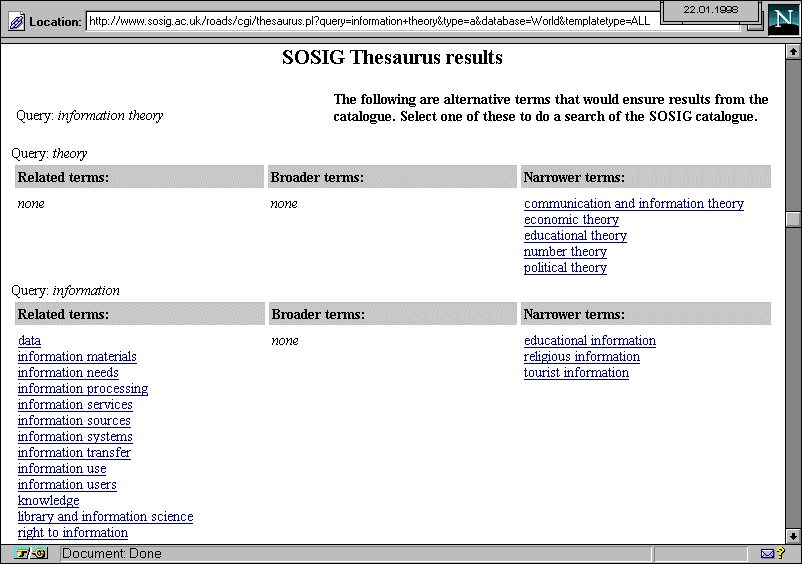
Task: Click the 'Document: Done' status text
Action: point(112,554)
